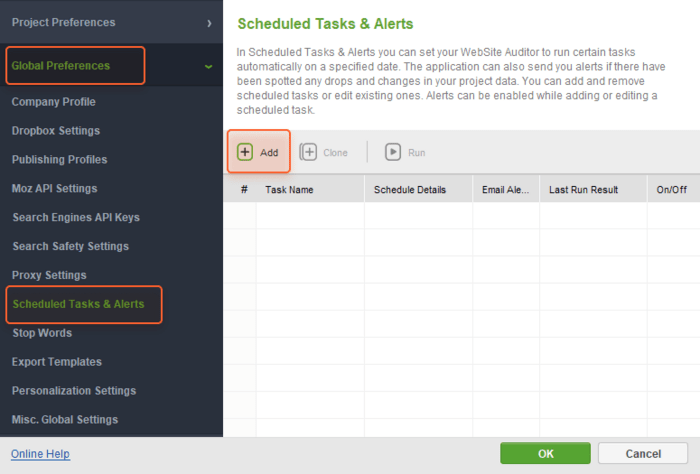Open Company Profile settings
The width and height of the screenshot is (700, 474).
54,102
